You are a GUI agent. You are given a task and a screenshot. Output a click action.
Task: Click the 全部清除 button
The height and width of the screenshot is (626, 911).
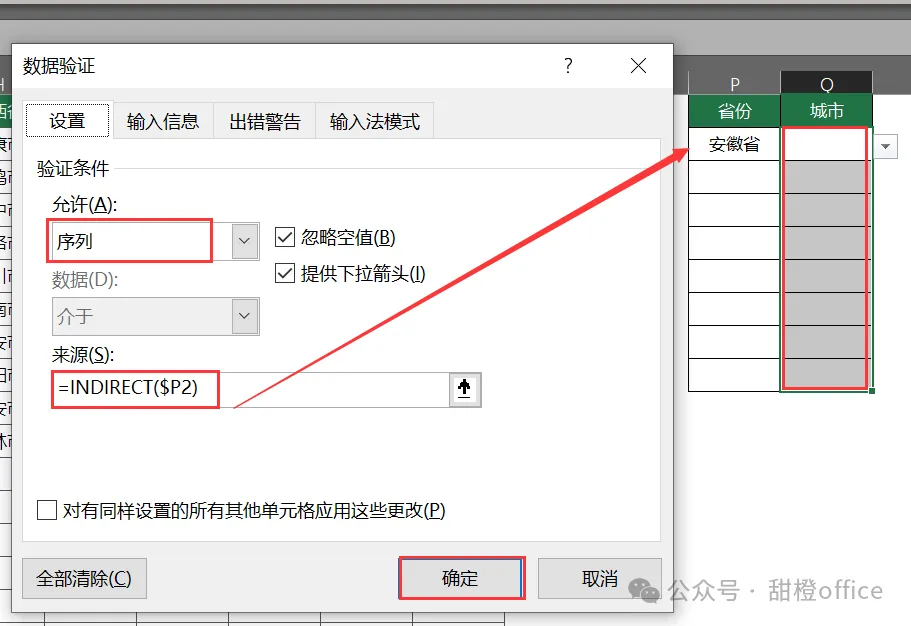(84, 578)
